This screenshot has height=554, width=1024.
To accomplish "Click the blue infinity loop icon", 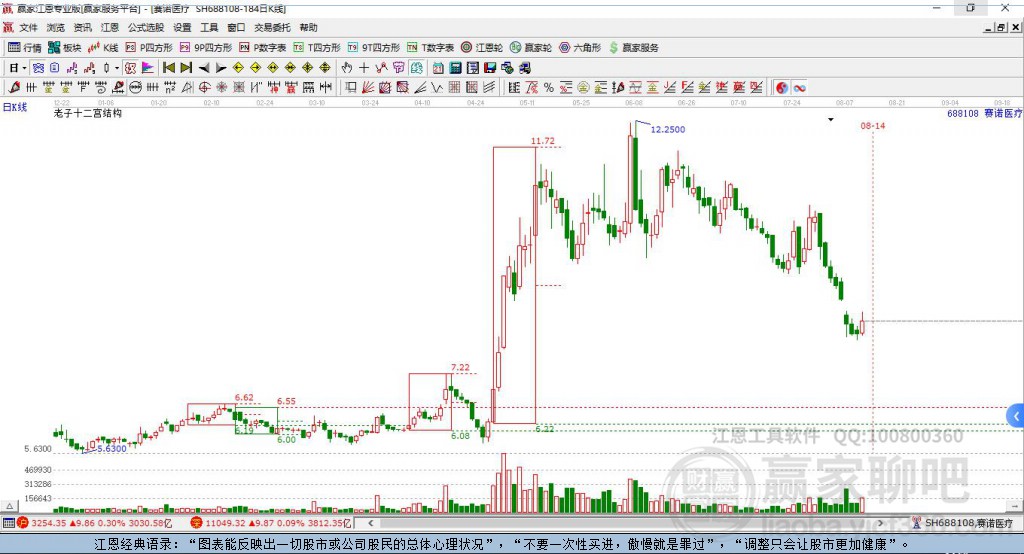I will pyautogui.click(x=799, y=88).
